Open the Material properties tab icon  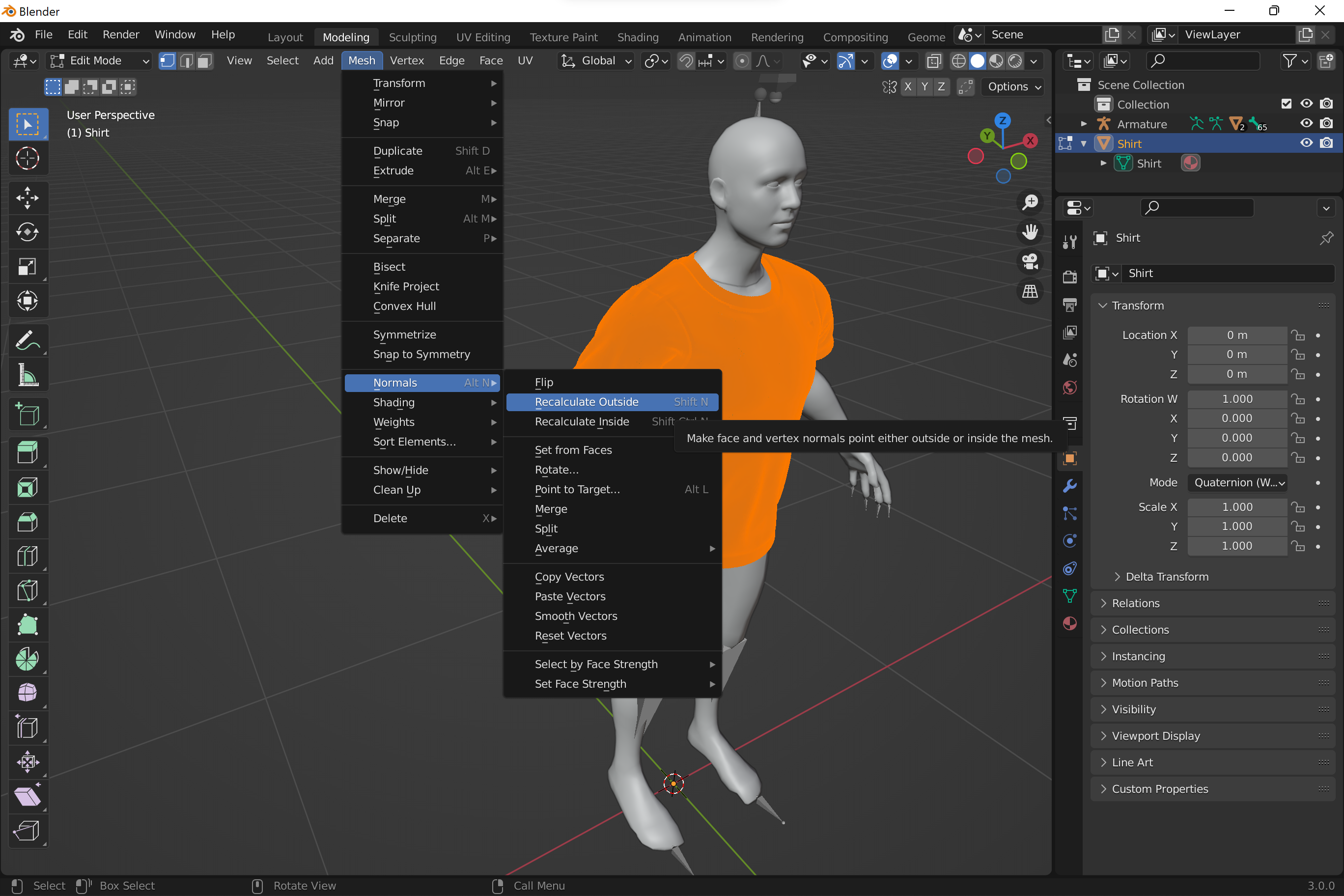click(x=1070, y=623)
